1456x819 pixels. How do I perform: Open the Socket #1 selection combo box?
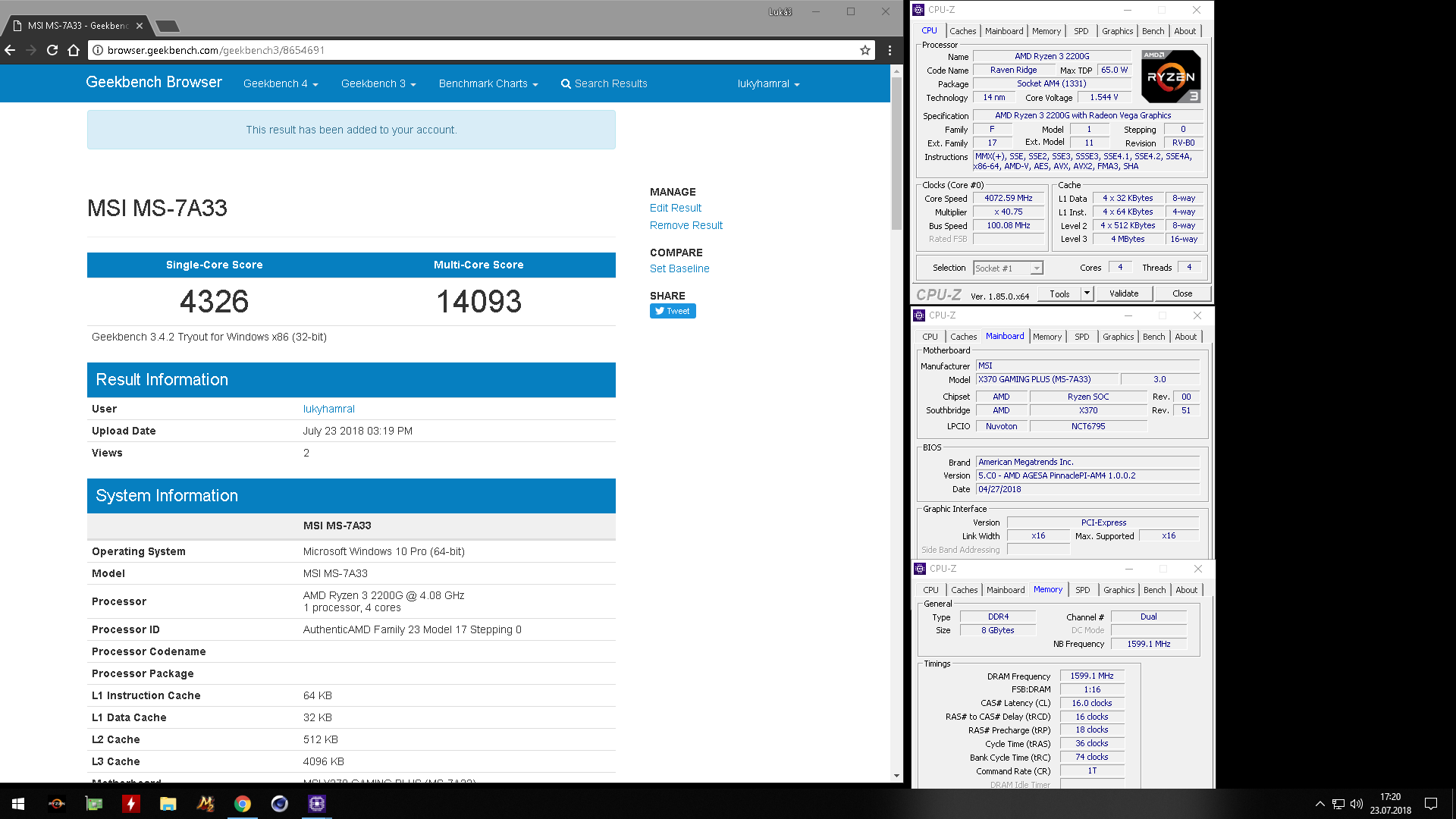coord(1008,268)
